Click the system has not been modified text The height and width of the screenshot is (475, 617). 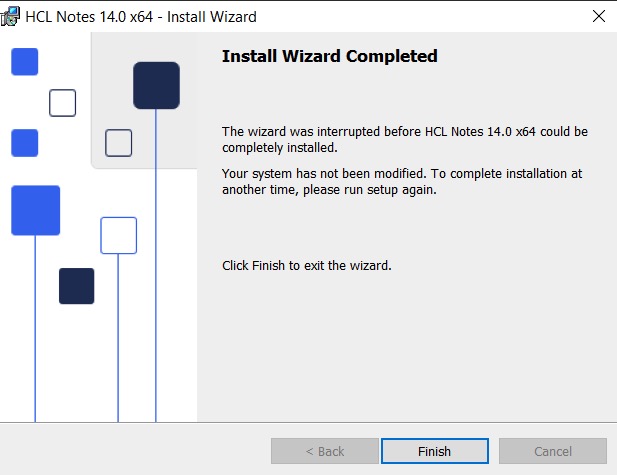click(x=401, y=181)
